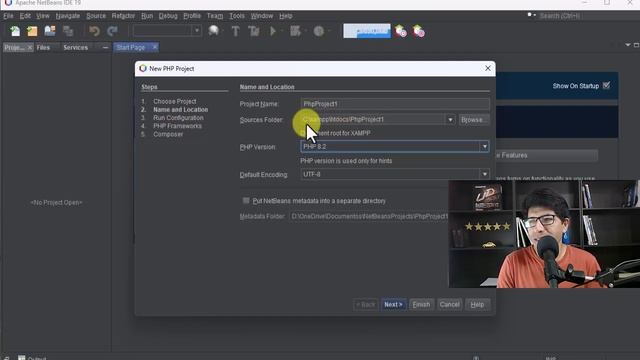This screenshot has height=360, width=640.
Task: Click the Help button in dialog
Action: 477,304
